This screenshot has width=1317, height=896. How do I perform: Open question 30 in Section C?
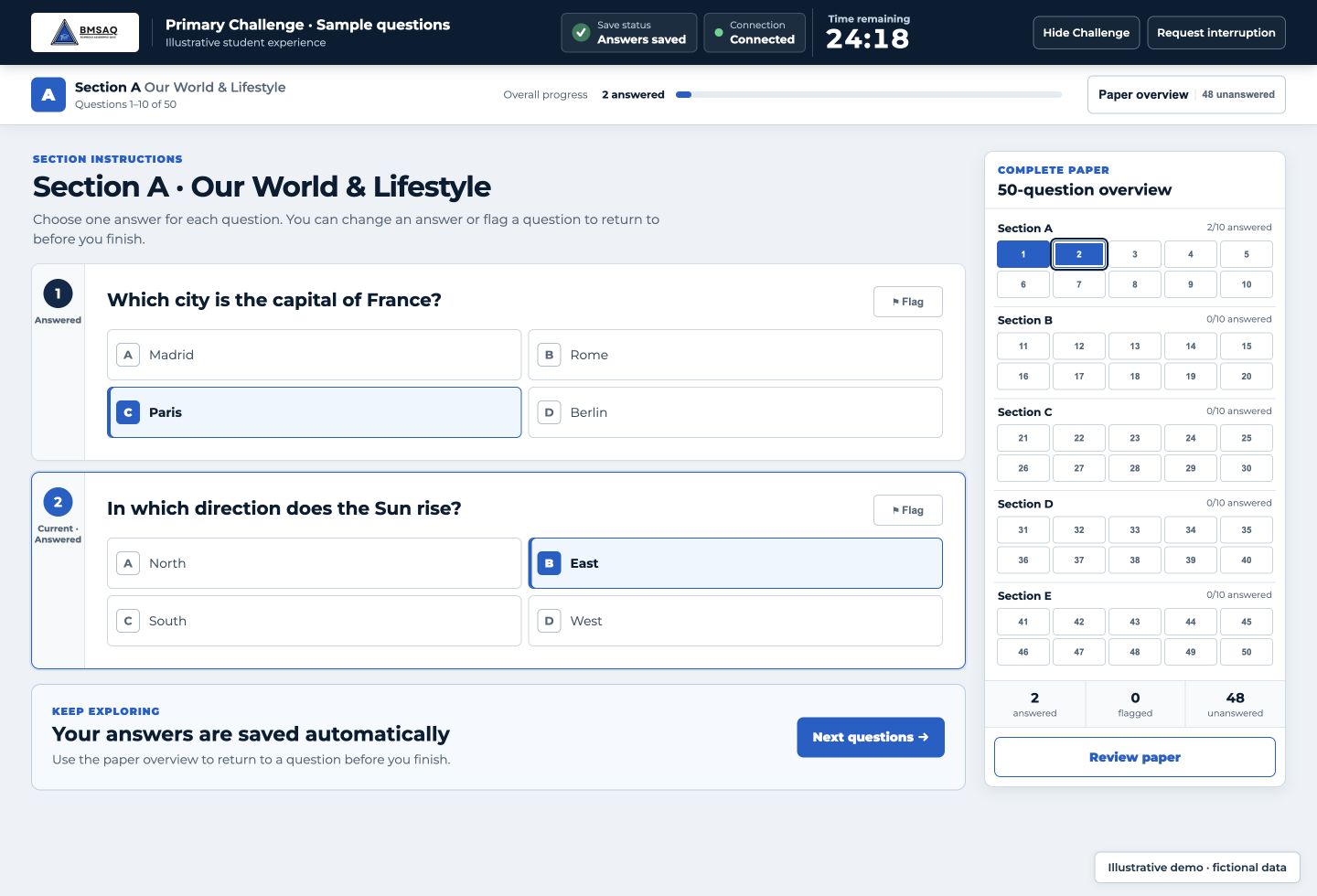point(1247,468)
